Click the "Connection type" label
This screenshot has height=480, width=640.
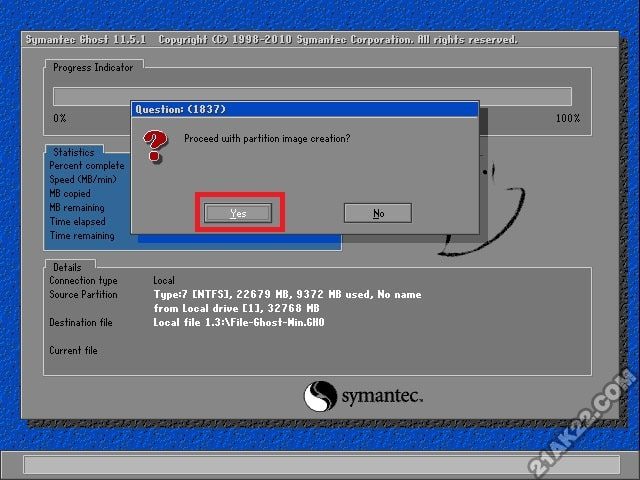pyautogui.click(x=83, y=280)
